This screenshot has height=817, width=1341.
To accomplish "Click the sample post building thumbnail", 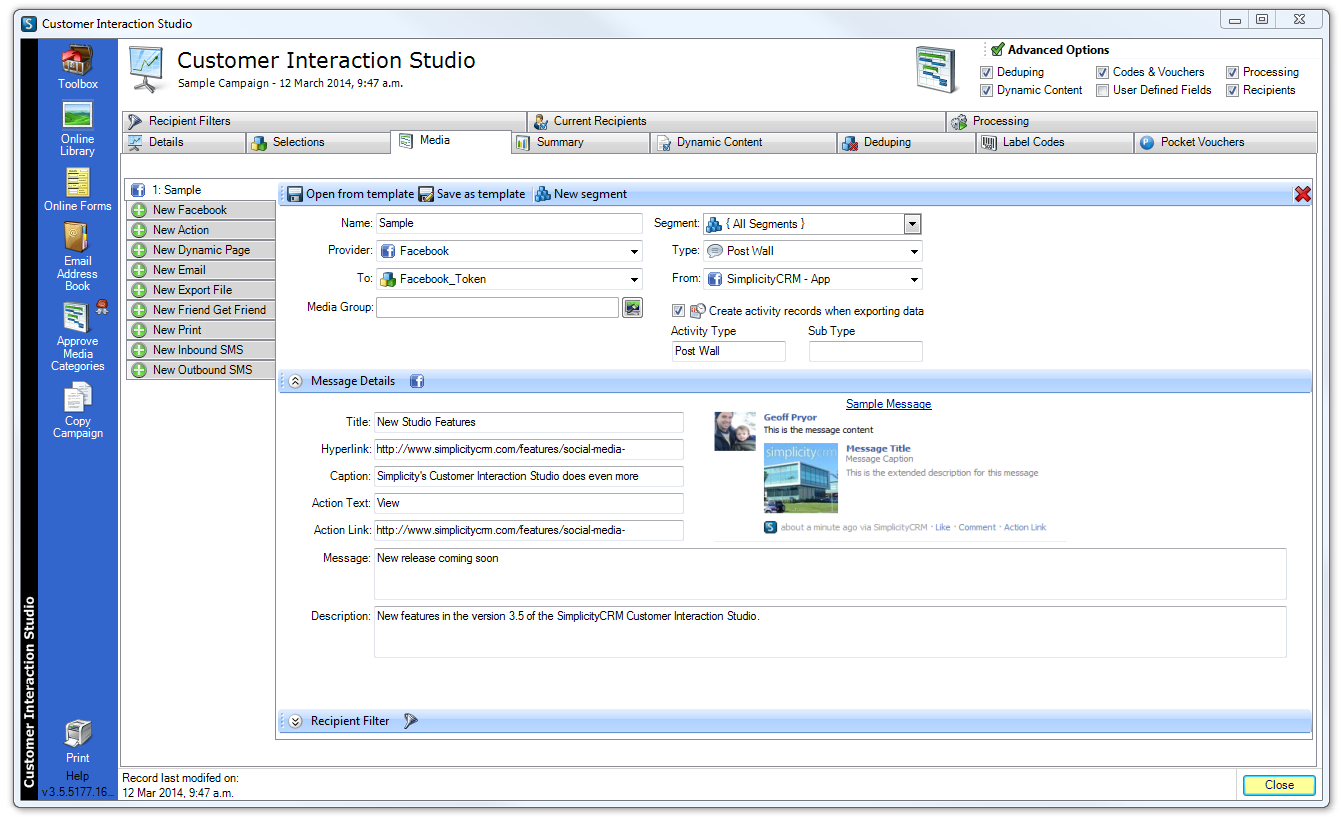I will click(x=801, y=478).
